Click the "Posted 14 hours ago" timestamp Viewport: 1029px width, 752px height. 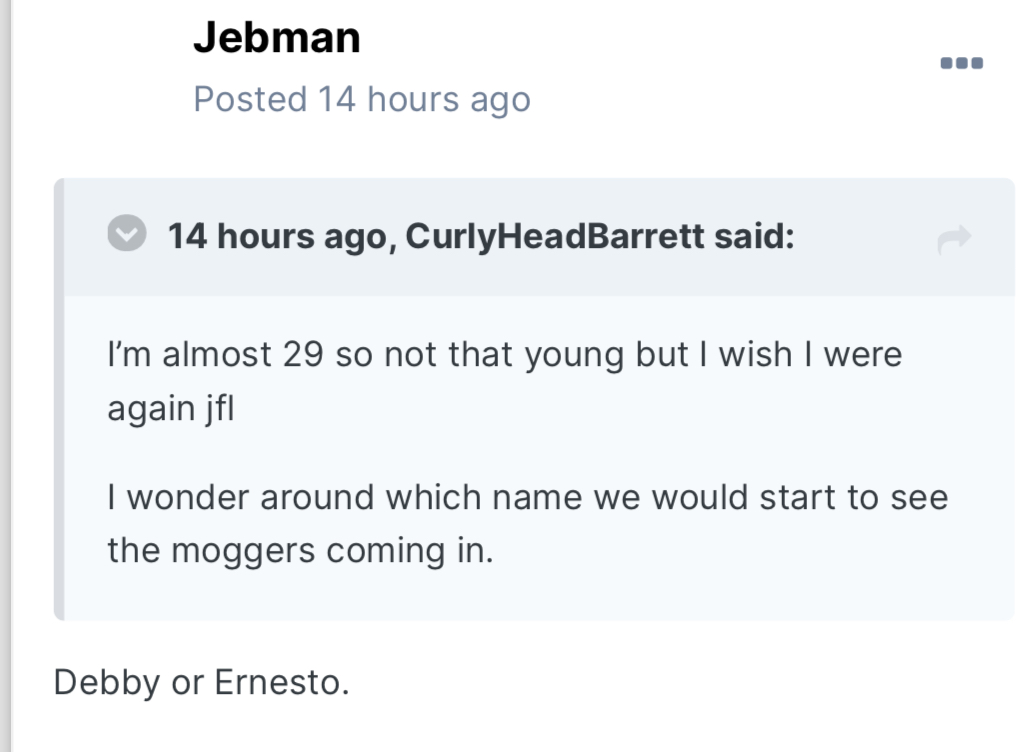pyautogui.click(x=361, y=99)
